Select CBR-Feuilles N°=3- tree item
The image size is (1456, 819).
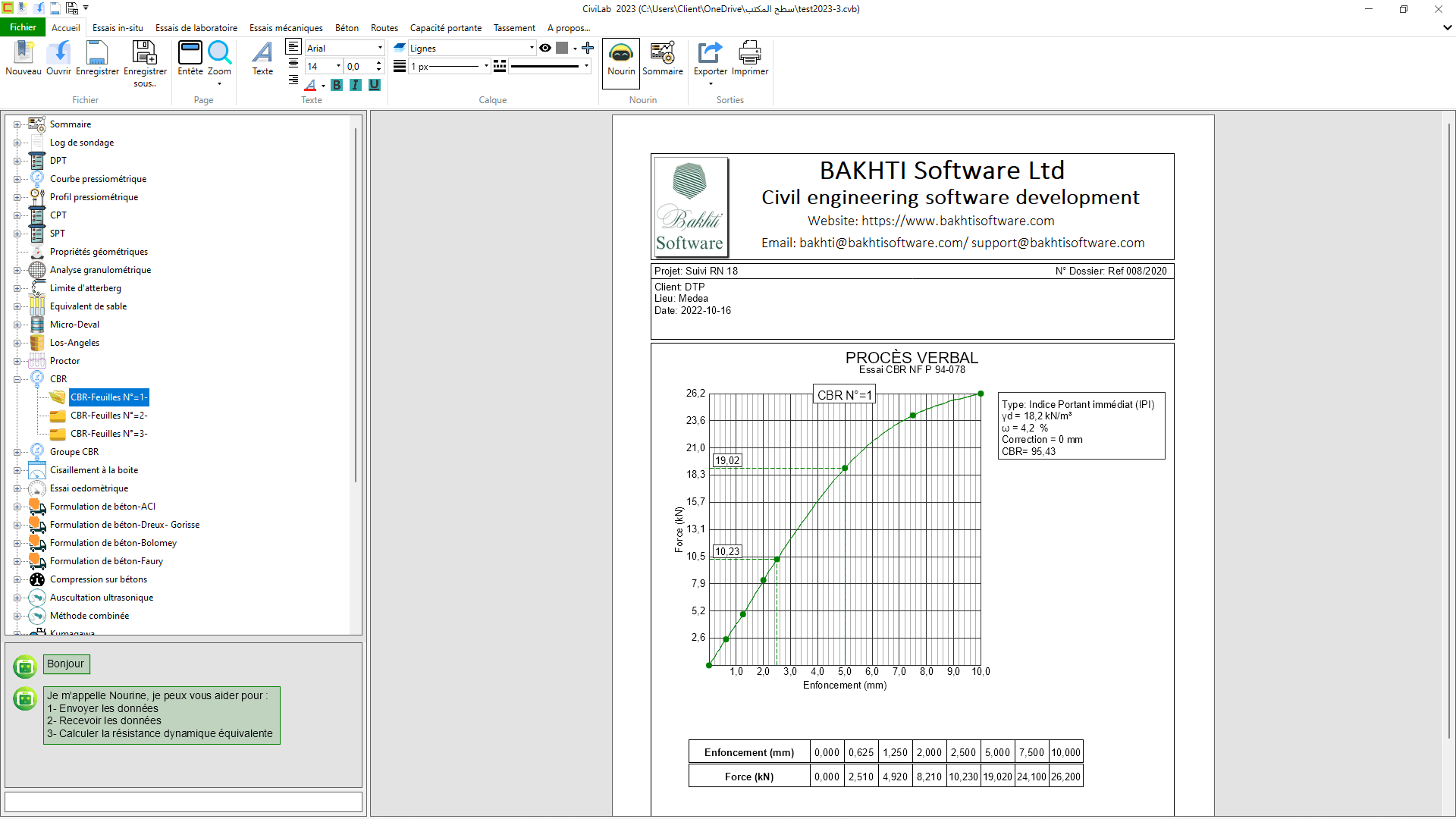click(x=108, y=434)
